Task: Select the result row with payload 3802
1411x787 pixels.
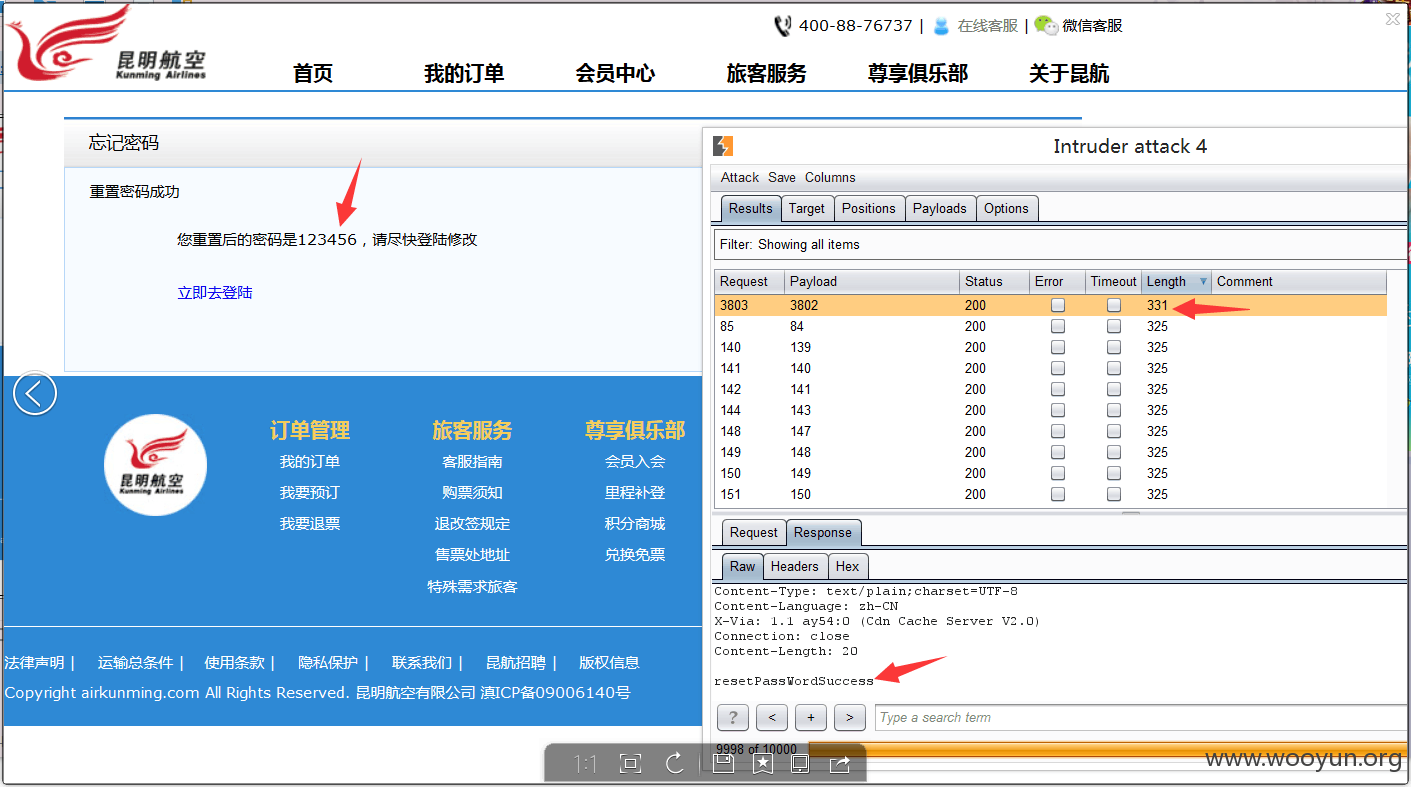Action: click(x=1051, y=305)
